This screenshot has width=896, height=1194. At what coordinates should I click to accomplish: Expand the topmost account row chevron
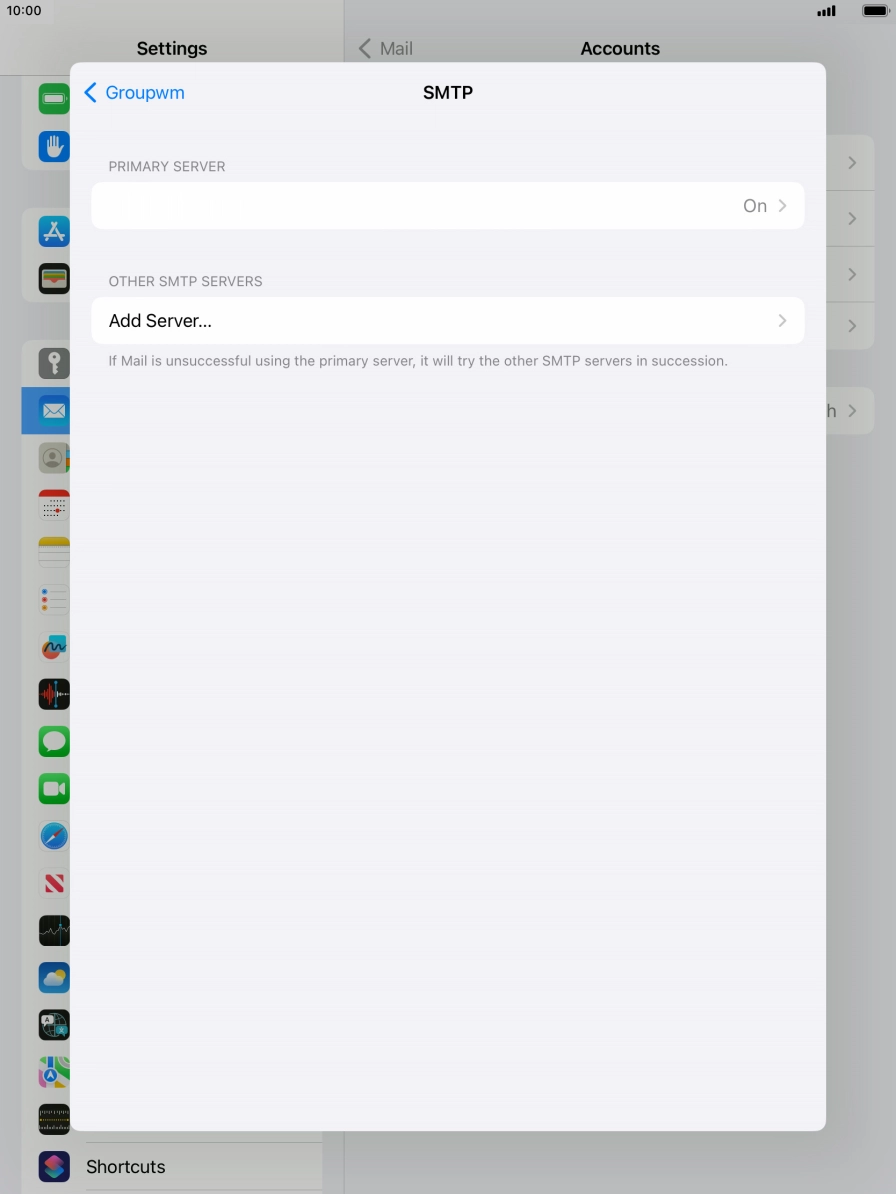tap(852, 162)
